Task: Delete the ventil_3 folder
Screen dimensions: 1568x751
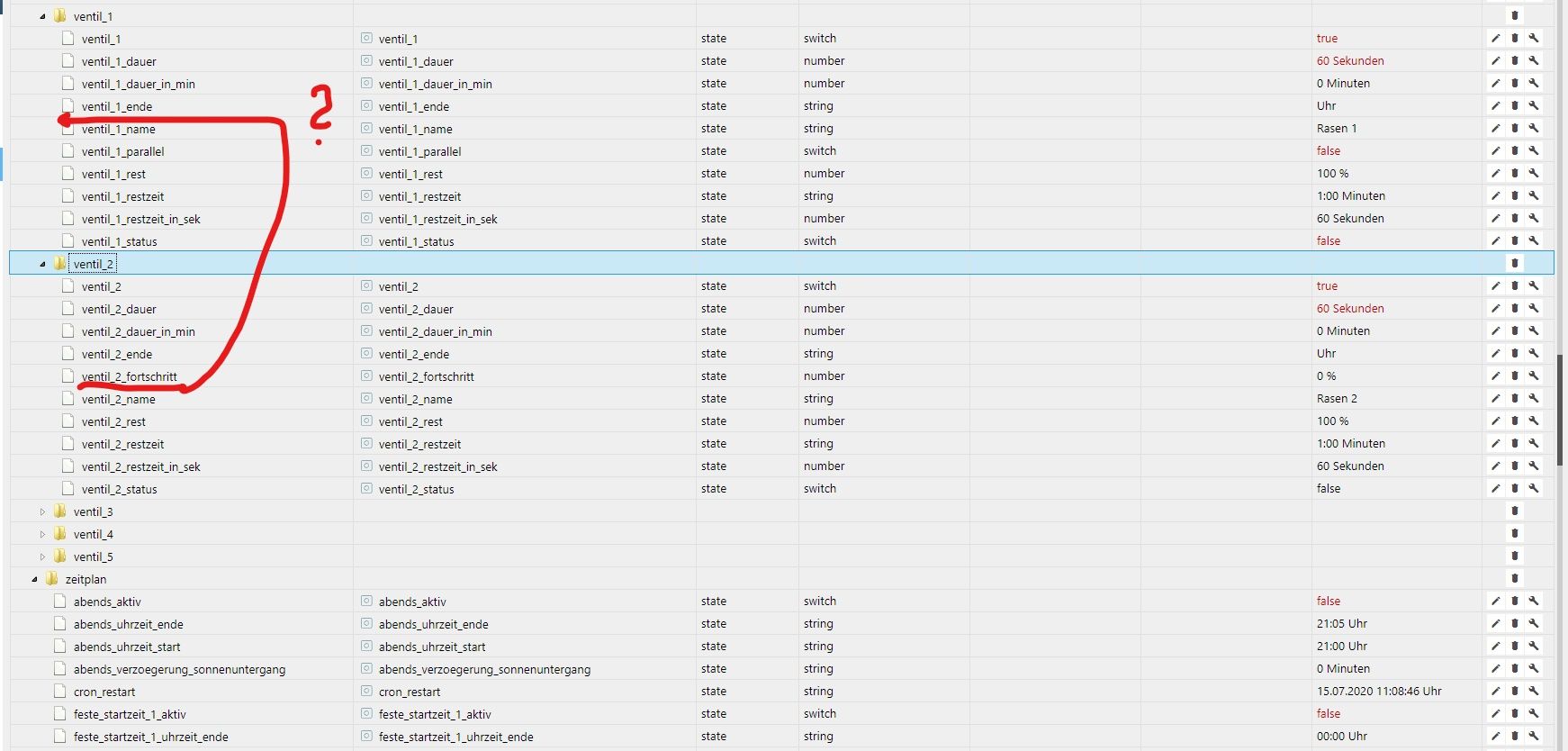Action: [x=1515, y=511]
